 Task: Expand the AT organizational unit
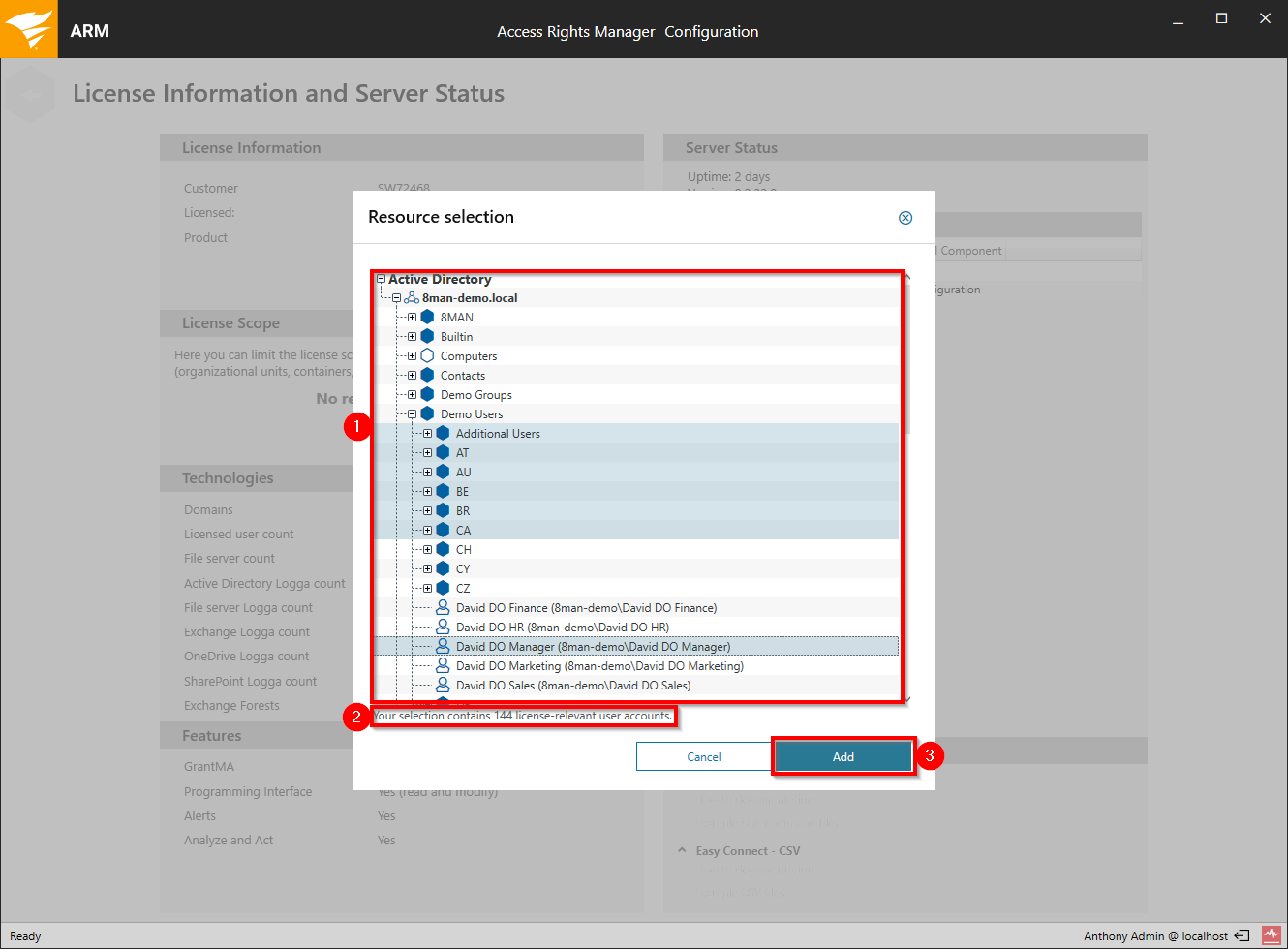[427, 453]
